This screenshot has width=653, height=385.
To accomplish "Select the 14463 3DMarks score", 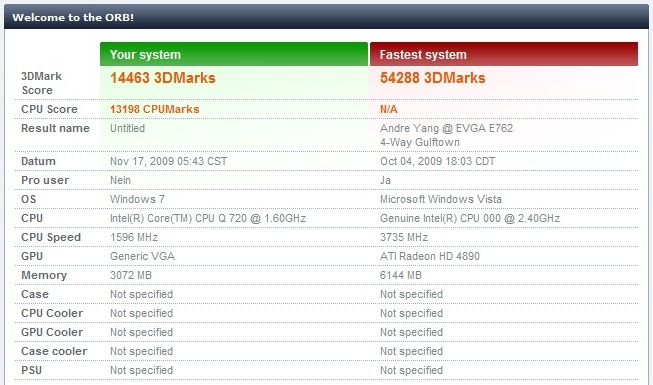I will [163, 78].
